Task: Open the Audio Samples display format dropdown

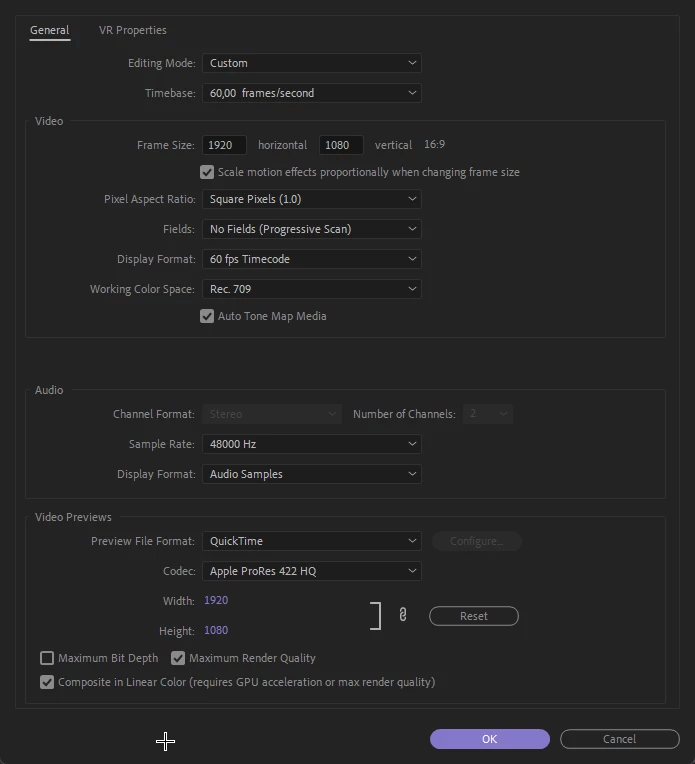Action: pos(312,474)
